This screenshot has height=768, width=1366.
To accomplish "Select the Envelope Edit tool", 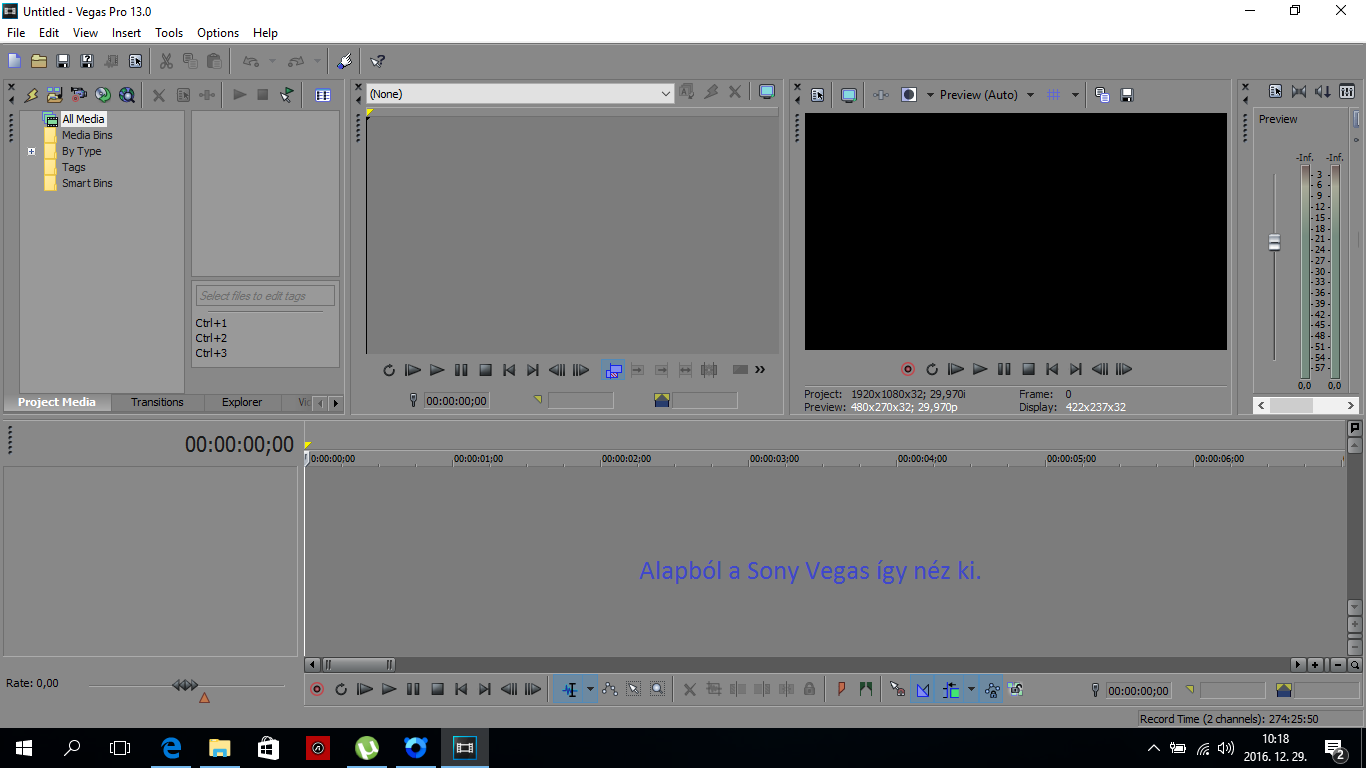I will tap(609, 689).
